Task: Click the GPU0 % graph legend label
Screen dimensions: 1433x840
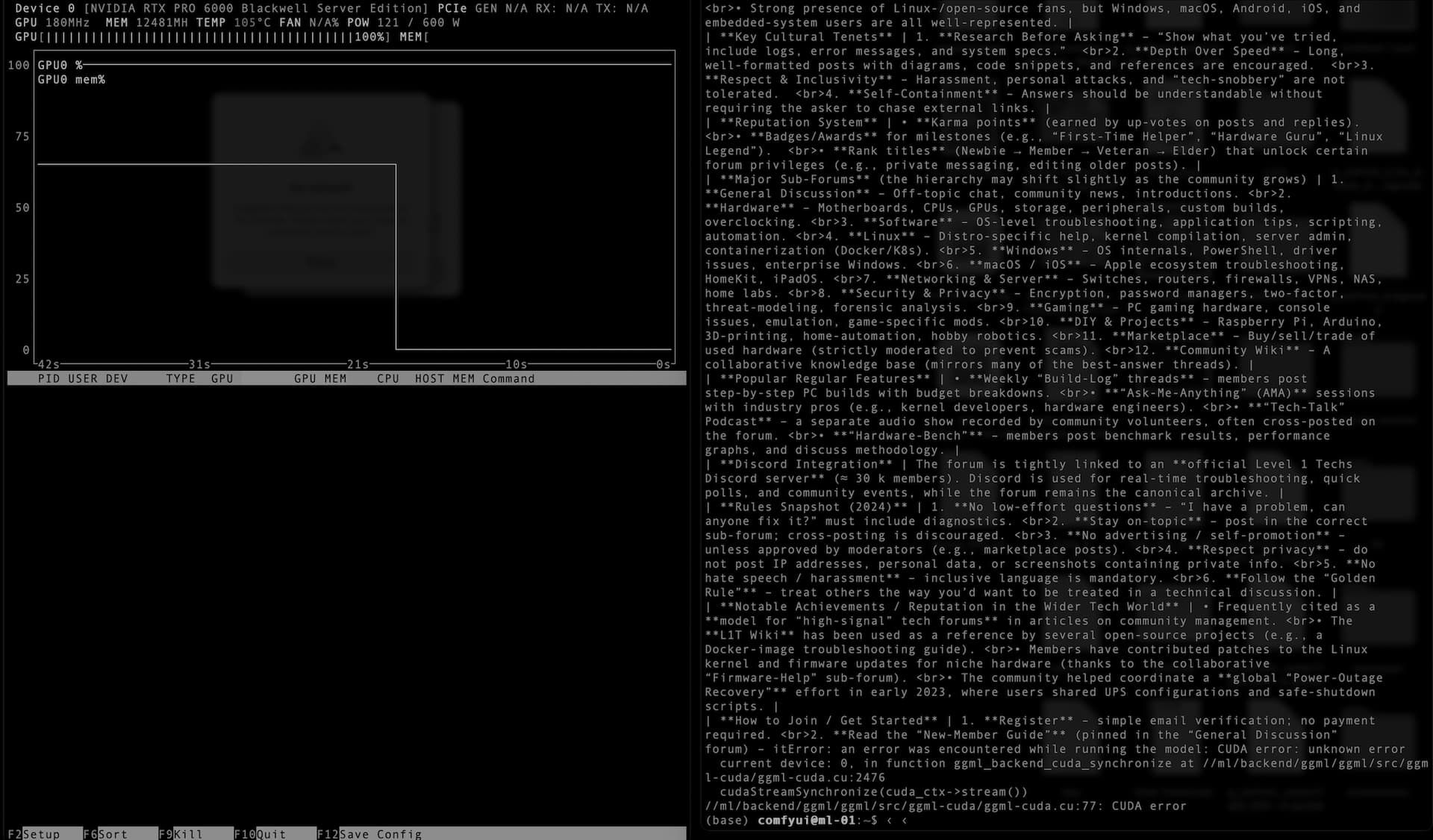Action: coord(60,66)
